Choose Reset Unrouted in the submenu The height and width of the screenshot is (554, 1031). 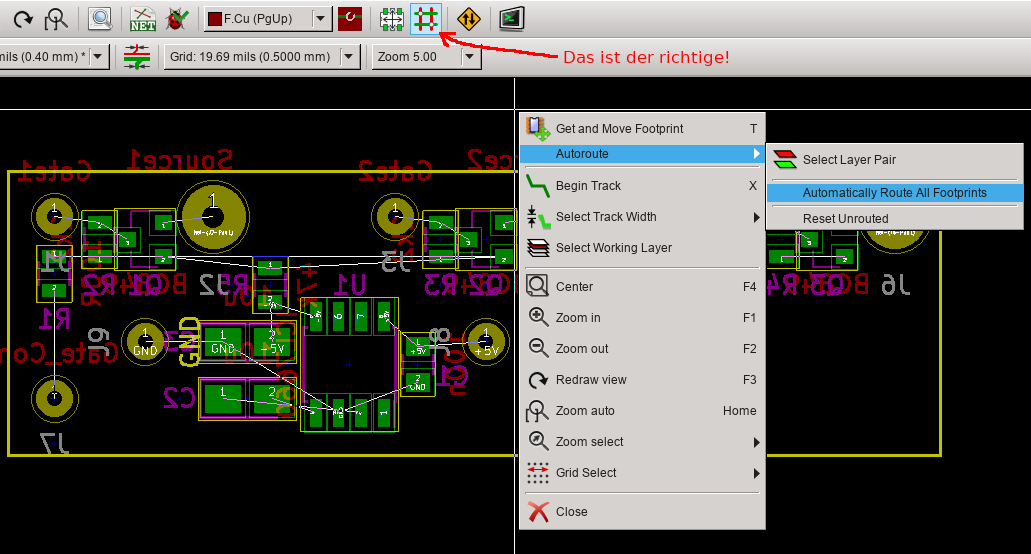pos(895,218)
